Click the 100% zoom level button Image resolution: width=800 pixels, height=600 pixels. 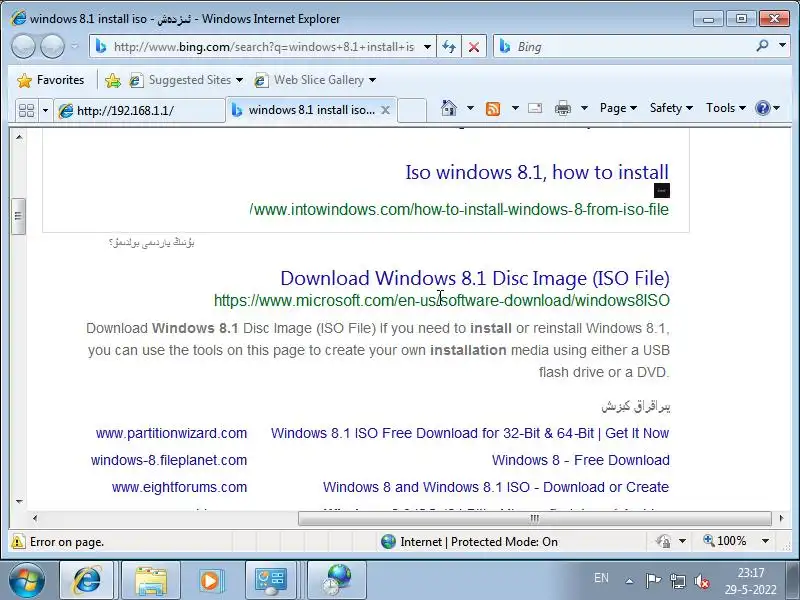(724, 541)
